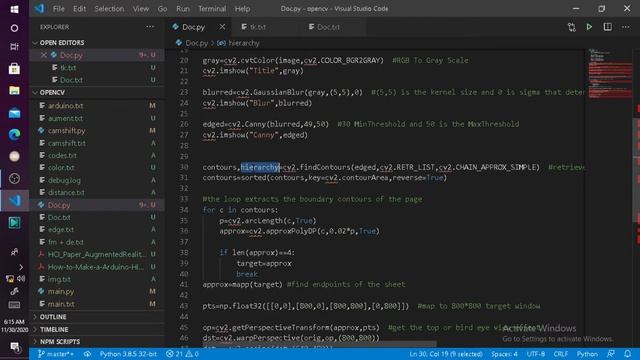The image size is (640, 360).
Task: Change language mode Python
Action: coord(587,354)
